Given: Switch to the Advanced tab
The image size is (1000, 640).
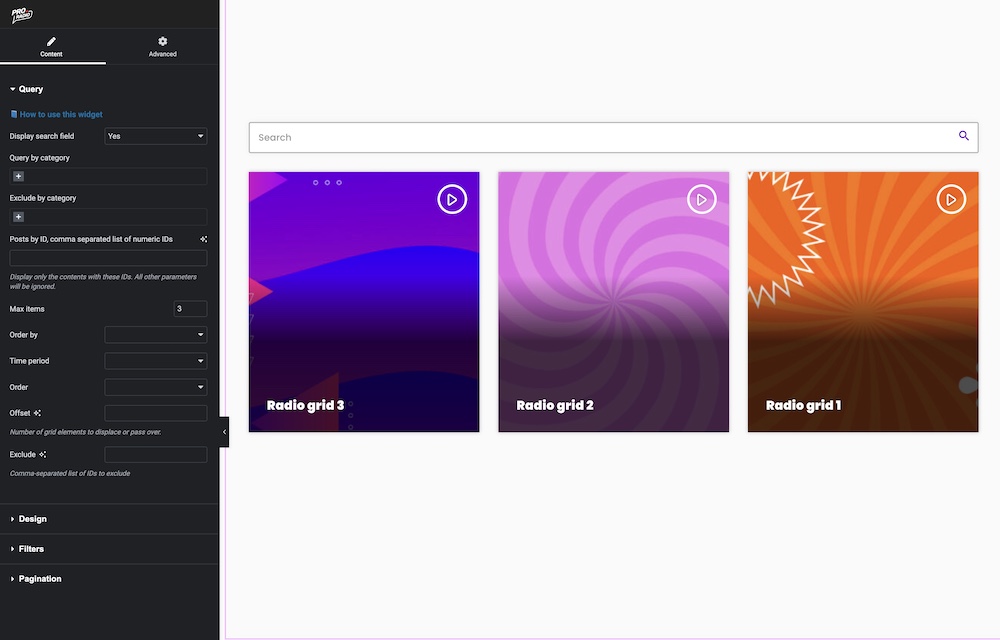Looking at the screenshot, I should [x=162, y=47].
